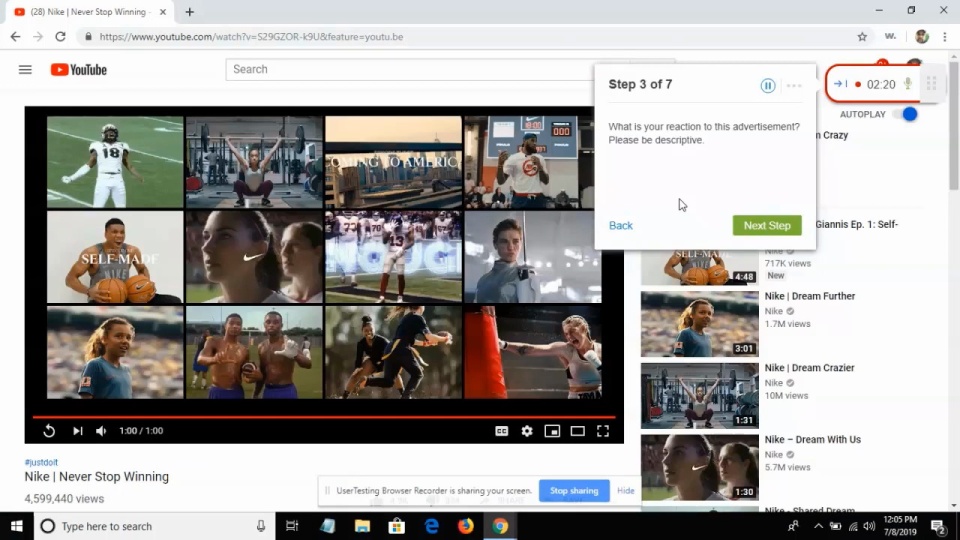Viewport: 960px width, 540px height.
Task: Open video player settings gear
Action: [527, 431]
